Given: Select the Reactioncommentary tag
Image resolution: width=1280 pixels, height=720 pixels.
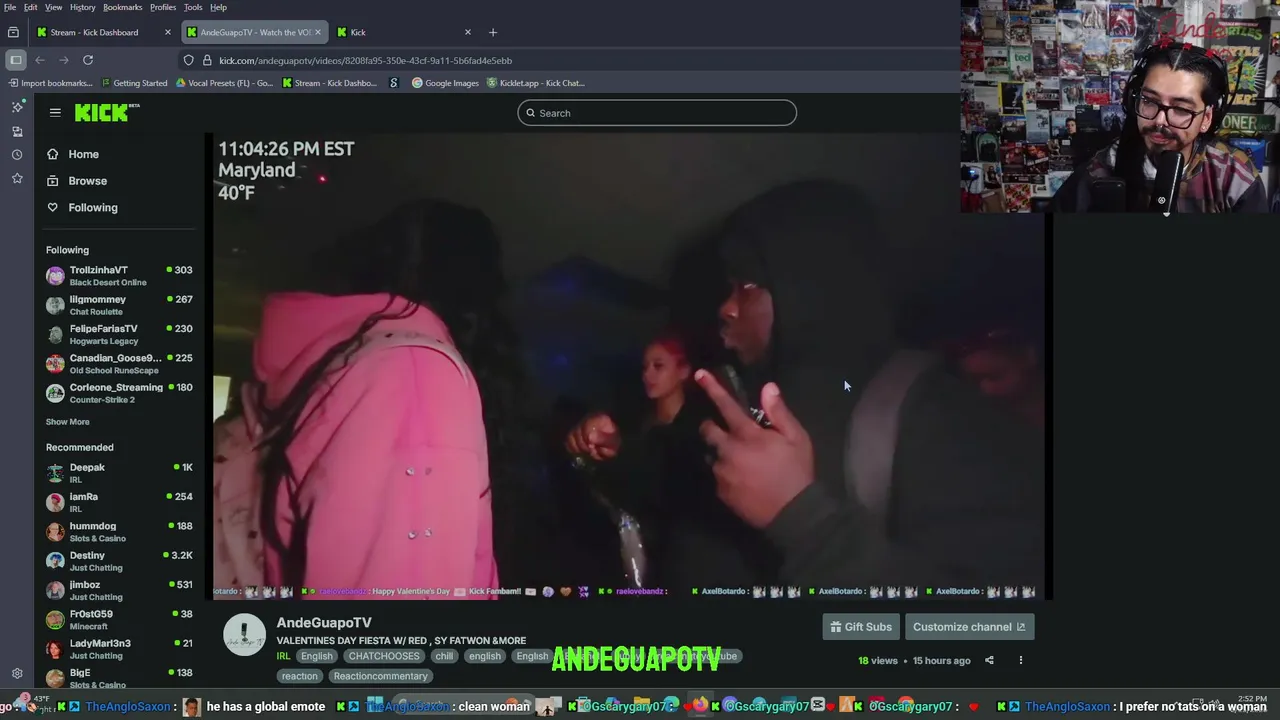Looking at the screenshot, I should 380,676.
